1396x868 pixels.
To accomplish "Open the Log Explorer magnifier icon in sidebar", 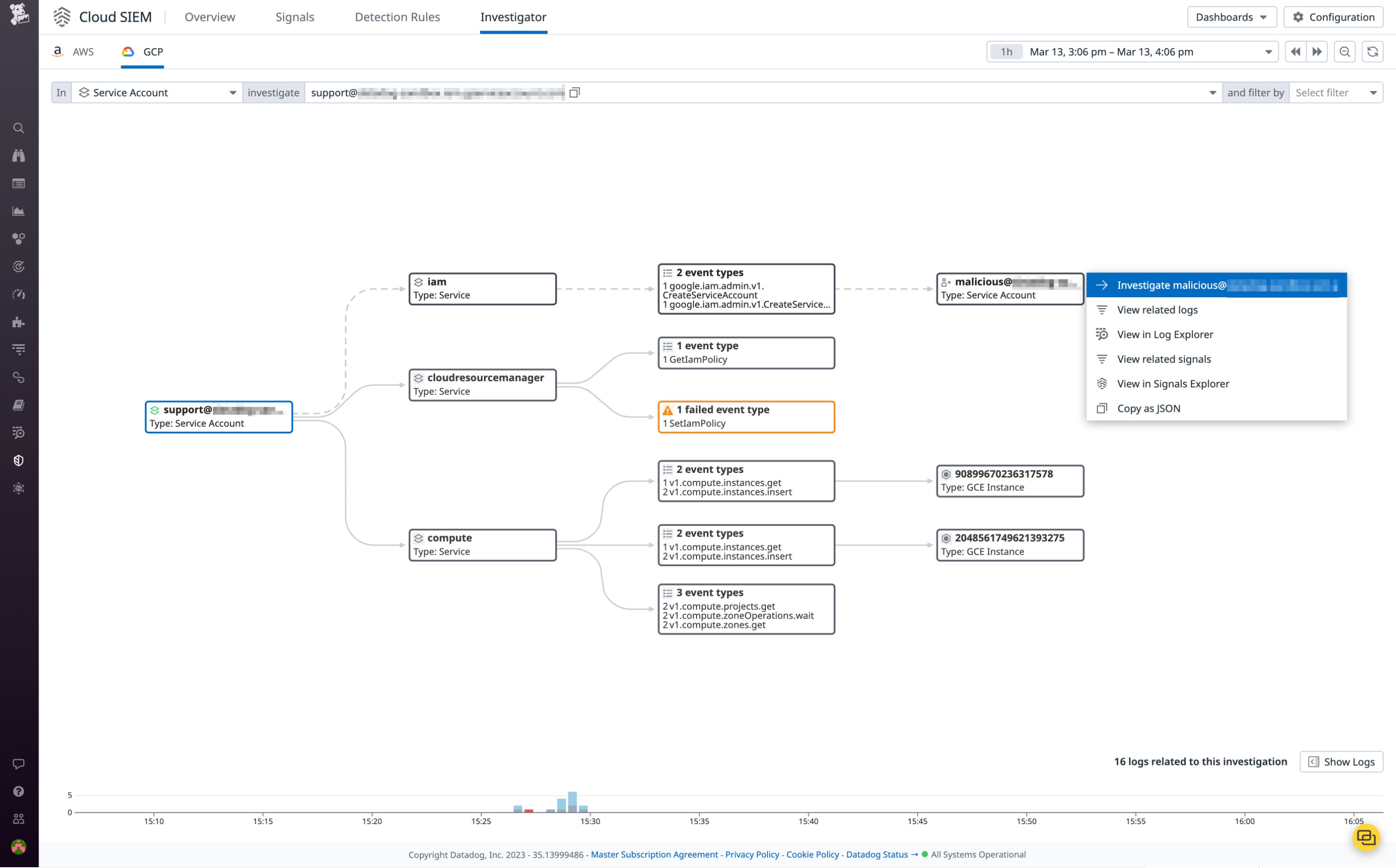I will click(19, 432).
